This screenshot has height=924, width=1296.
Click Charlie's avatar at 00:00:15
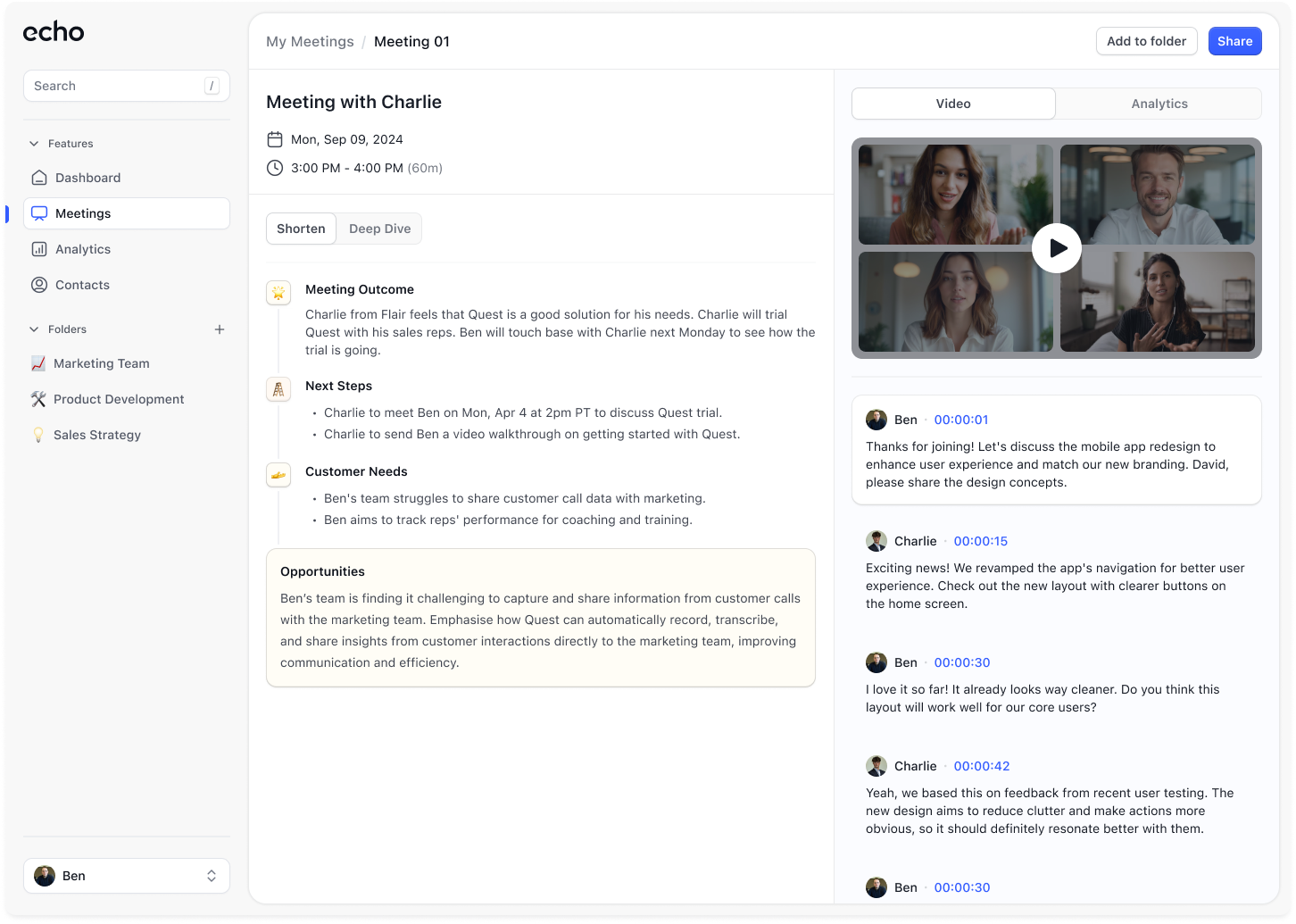click(x=876, y=541)
